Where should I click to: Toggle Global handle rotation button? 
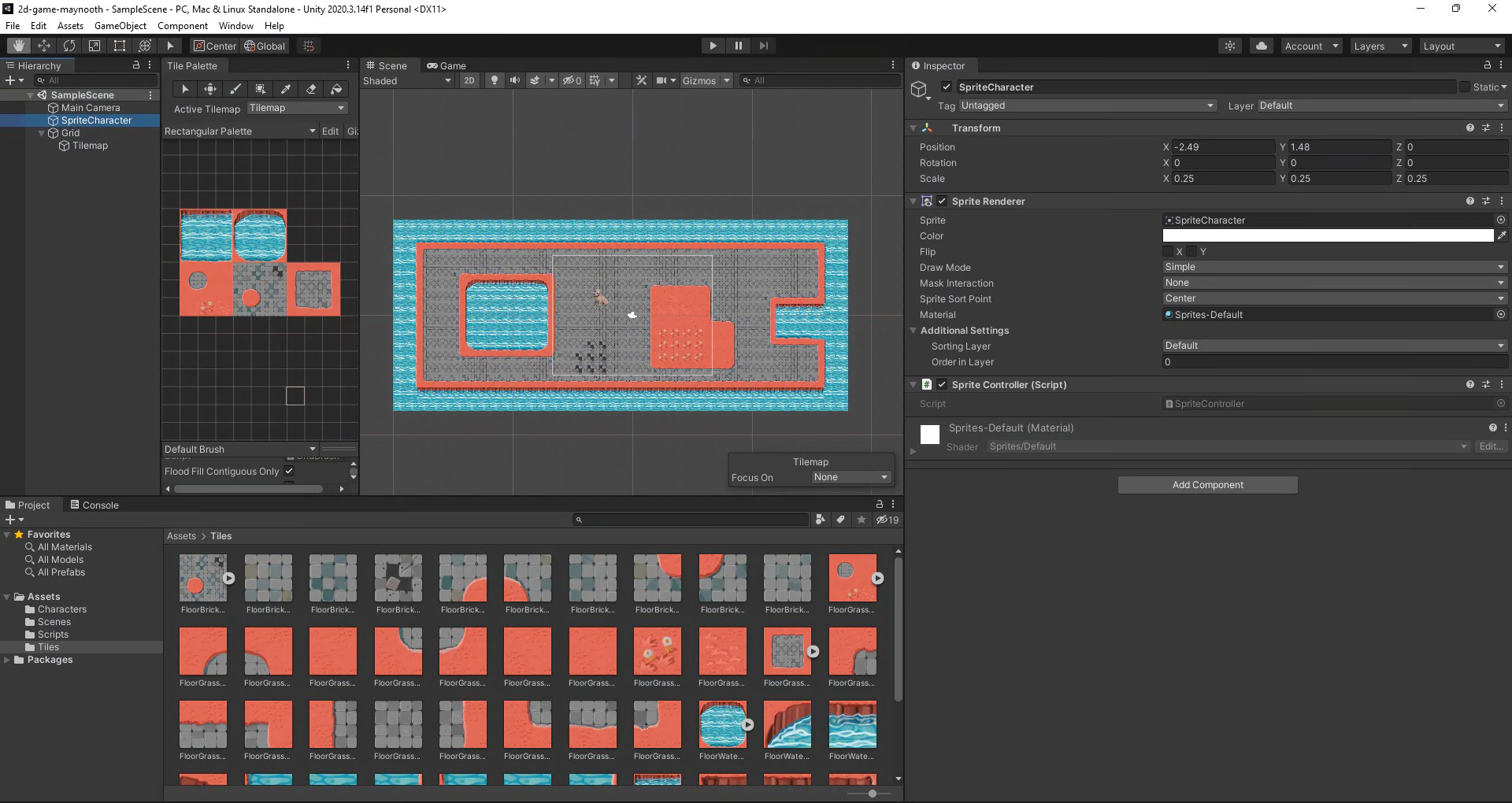click(x=265, y=46)
